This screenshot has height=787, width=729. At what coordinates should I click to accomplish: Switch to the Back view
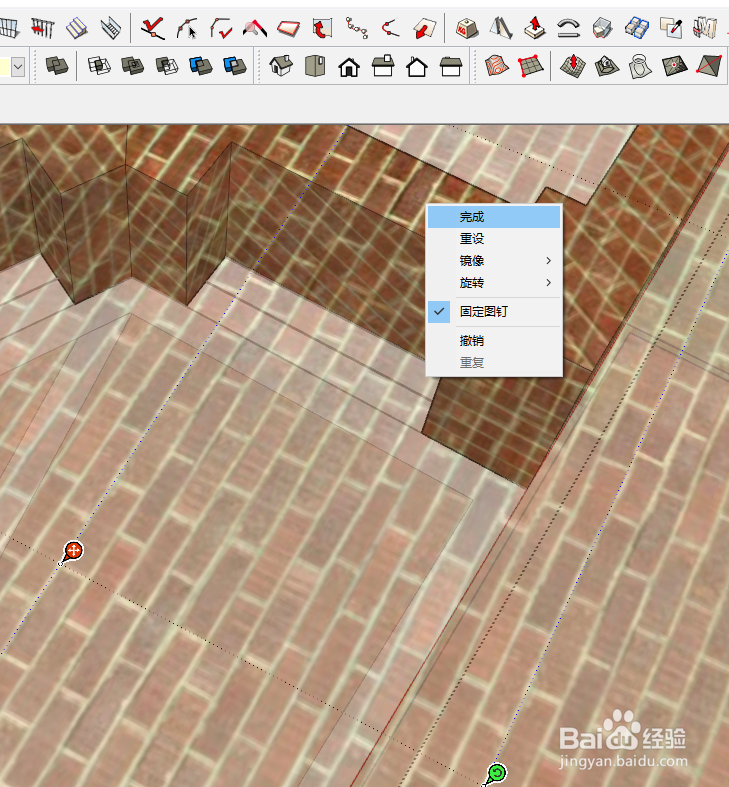(417, 67)
